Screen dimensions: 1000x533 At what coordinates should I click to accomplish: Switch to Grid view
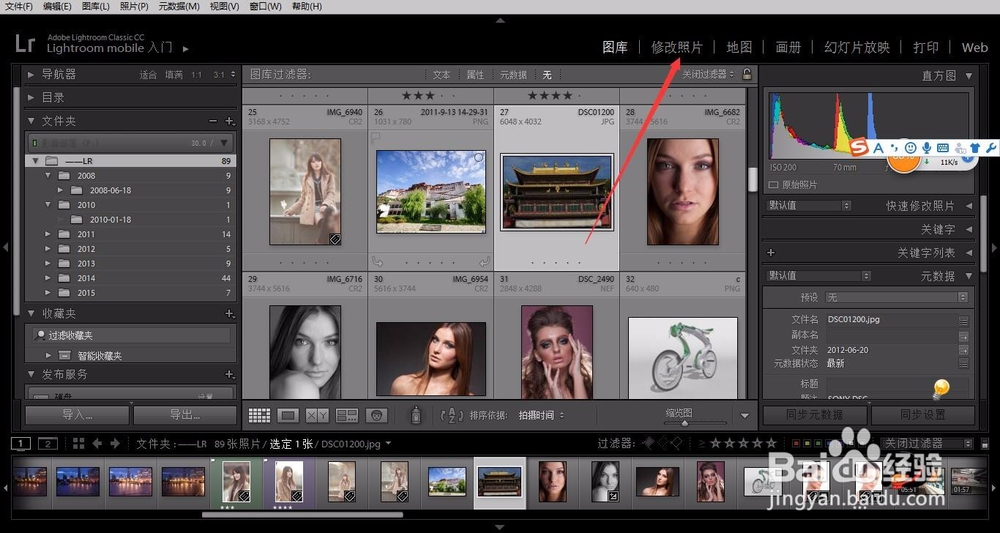pyautogui.click(x=260, y=416)
